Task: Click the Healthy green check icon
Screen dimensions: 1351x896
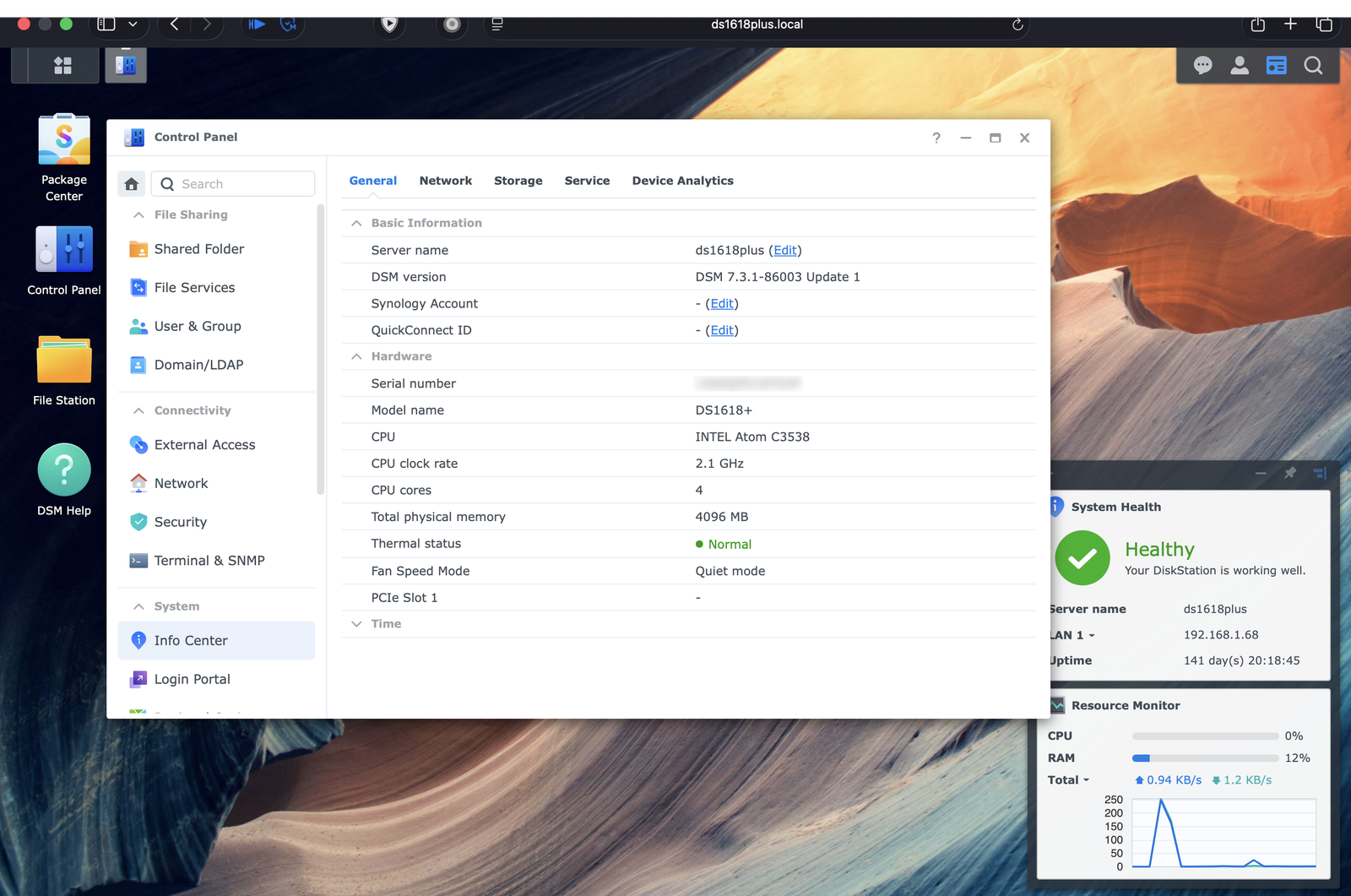Action: (x=1082, y=558)
